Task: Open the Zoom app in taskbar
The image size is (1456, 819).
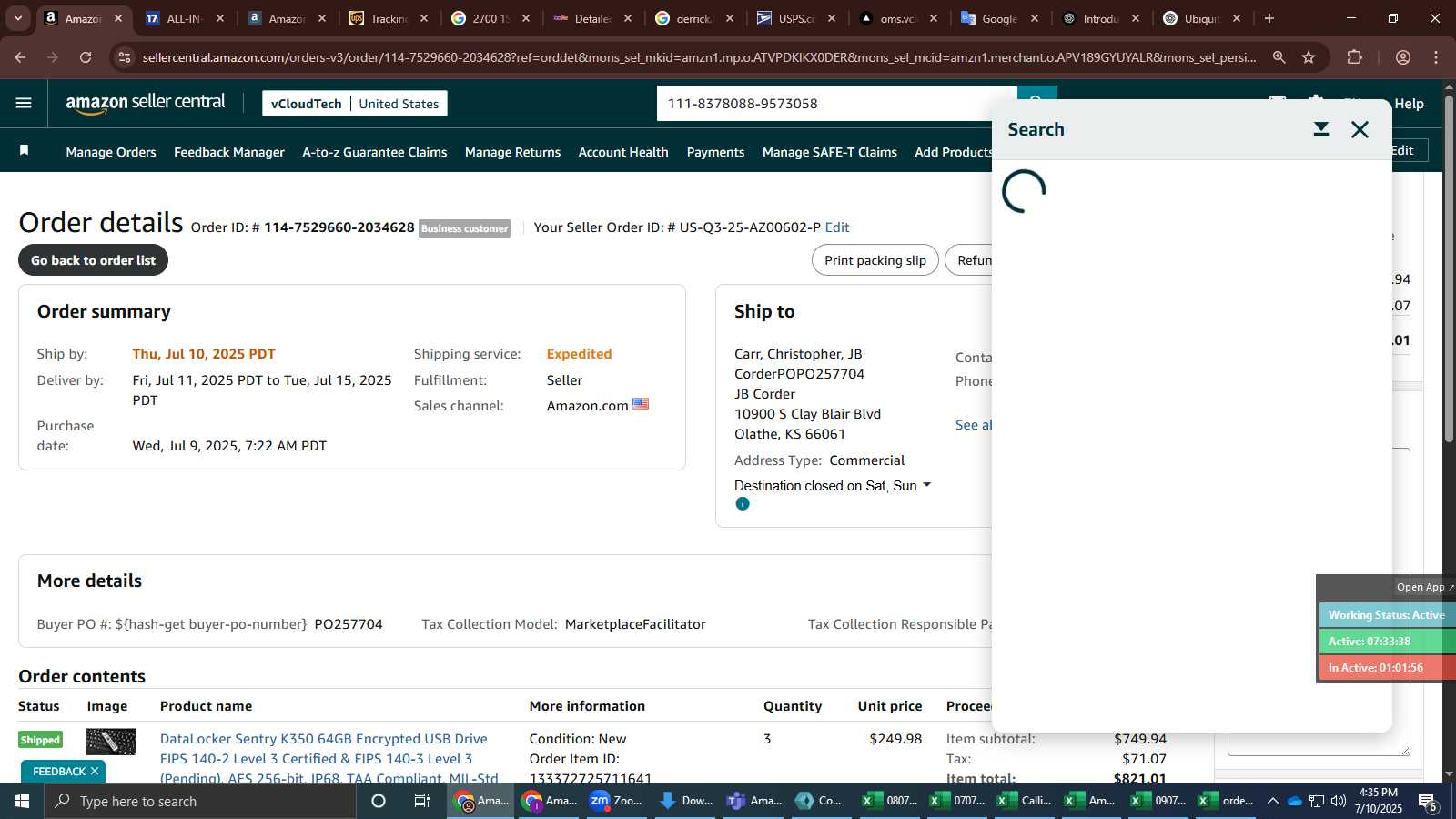Action: (x=616, y=801)
